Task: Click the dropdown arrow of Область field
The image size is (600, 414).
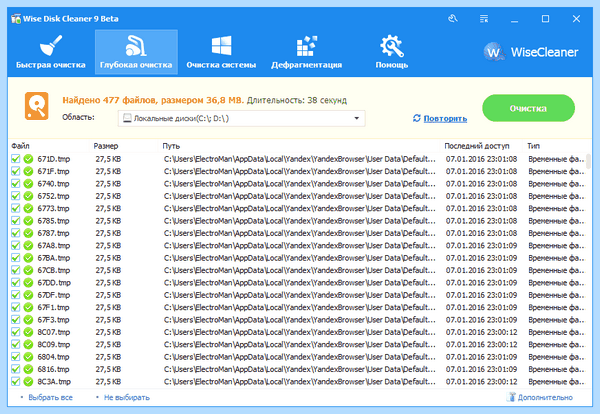Action: (357, 118)
